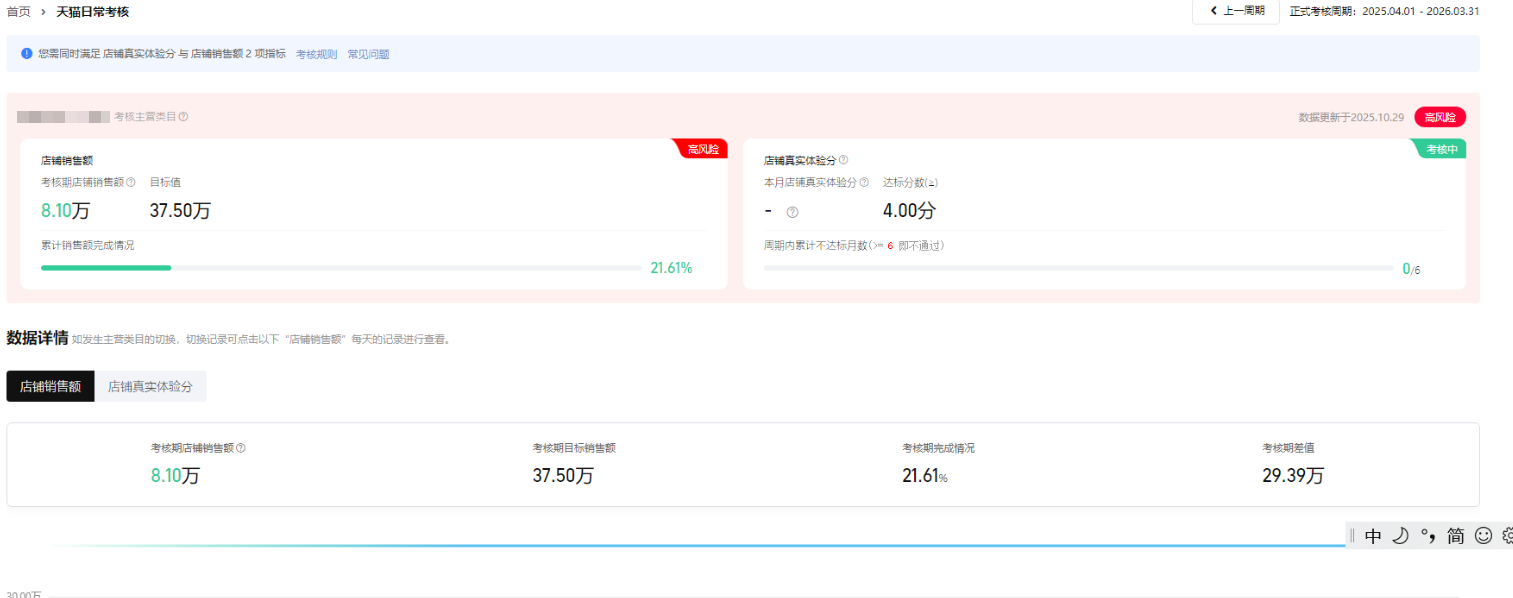Toggle IME punctuation mode button

click(x=1428, y=536)
